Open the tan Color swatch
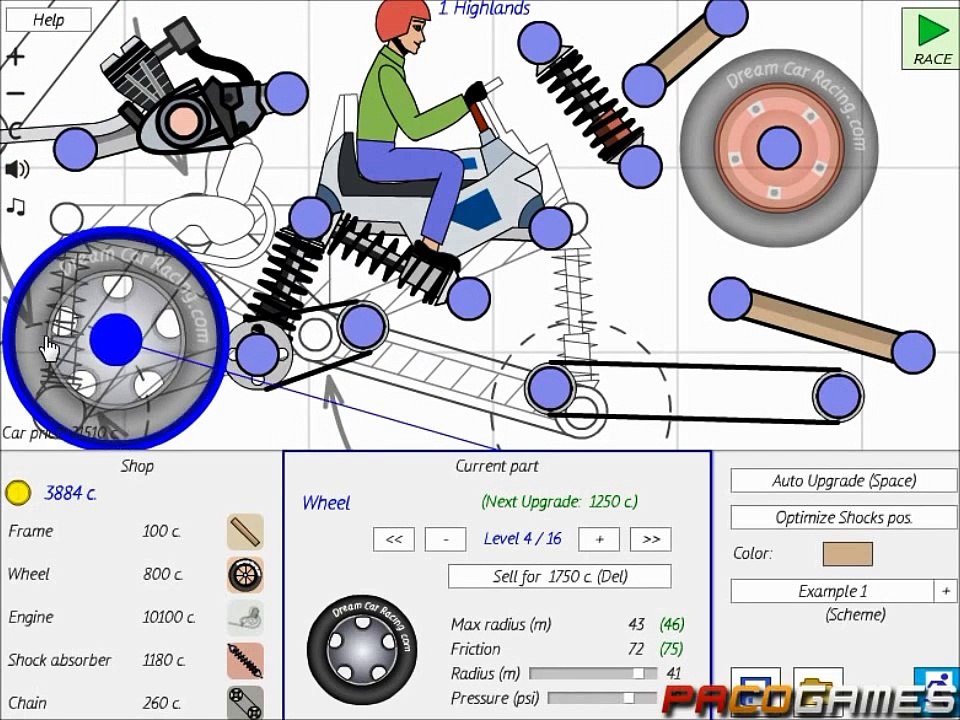This screenshot has width=960, height=720. (x=847, y=554)
